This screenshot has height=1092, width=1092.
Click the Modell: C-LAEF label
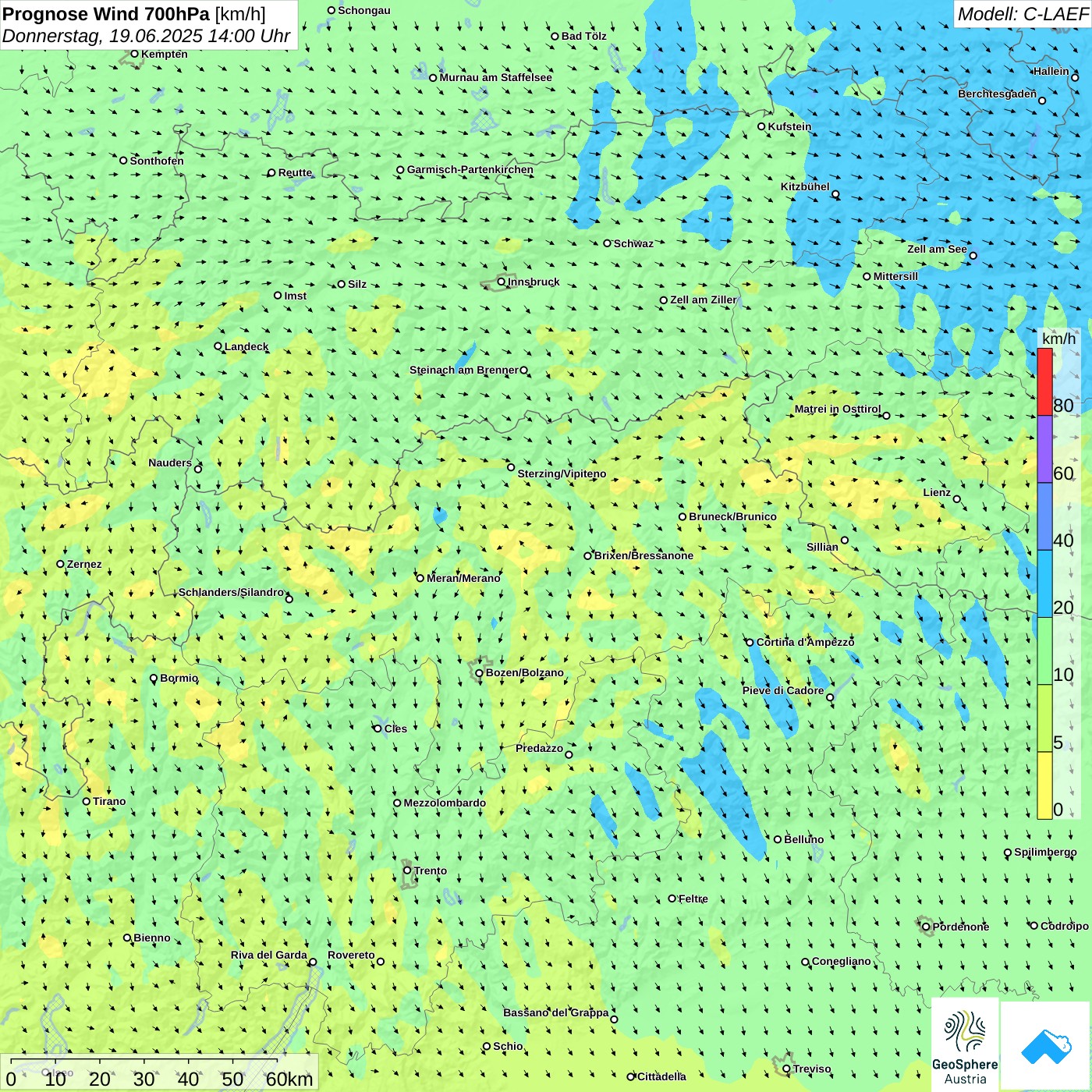coord(1023,14)
